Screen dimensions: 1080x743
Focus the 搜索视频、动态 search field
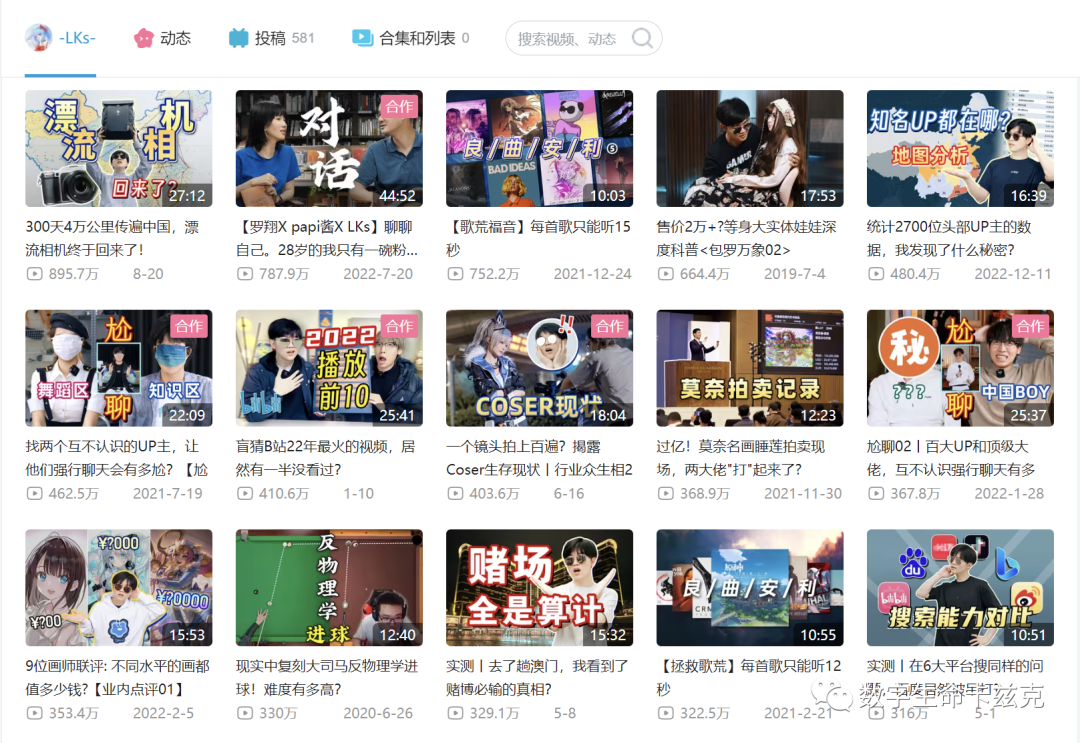point(584,39)
